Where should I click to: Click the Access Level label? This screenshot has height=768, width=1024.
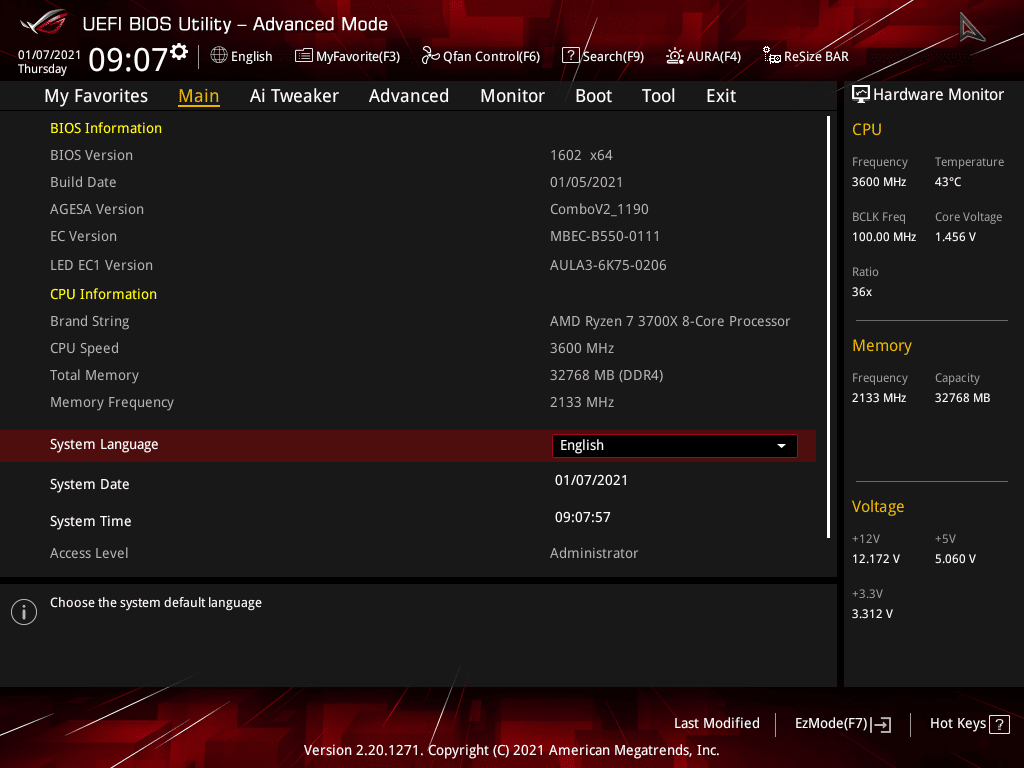[x=89, y=553]
